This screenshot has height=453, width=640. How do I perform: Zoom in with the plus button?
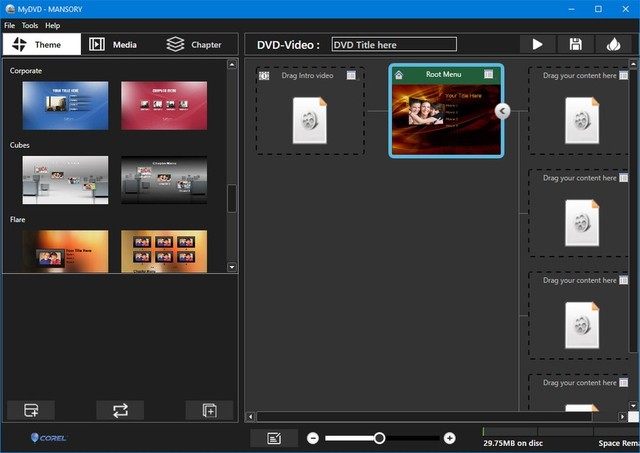click(x=449, y=438)
